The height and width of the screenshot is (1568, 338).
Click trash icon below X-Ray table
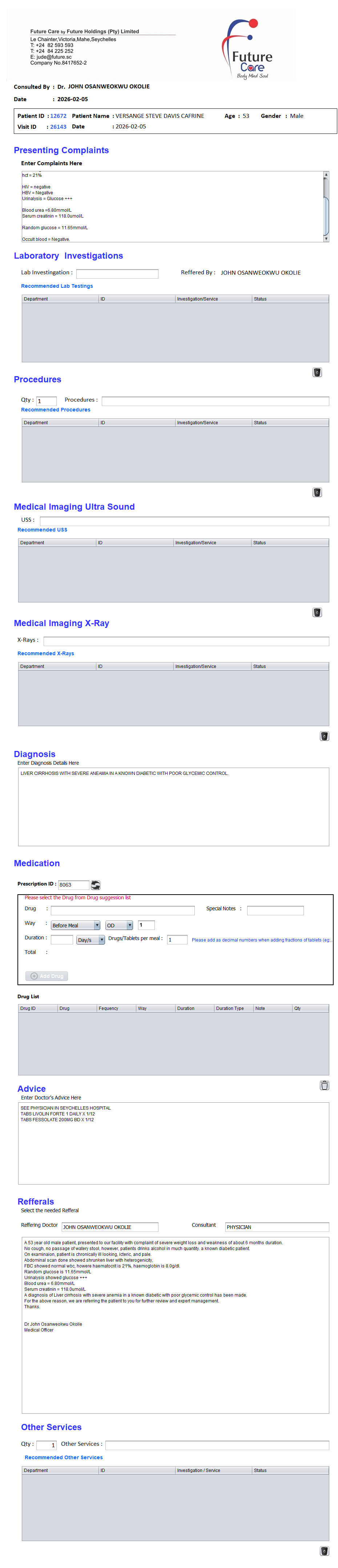[324, 736]
